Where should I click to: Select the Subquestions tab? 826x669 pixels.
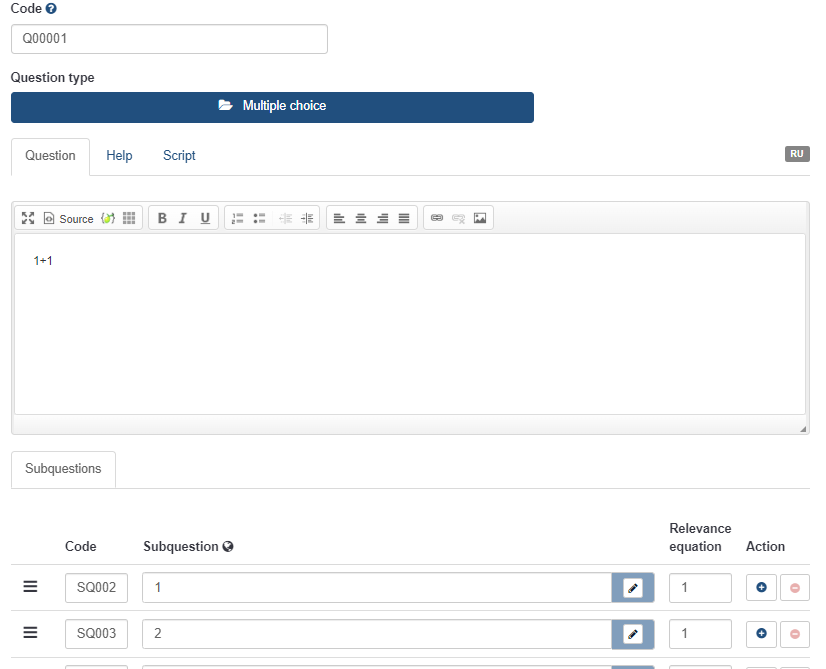[x=63, y=469]
